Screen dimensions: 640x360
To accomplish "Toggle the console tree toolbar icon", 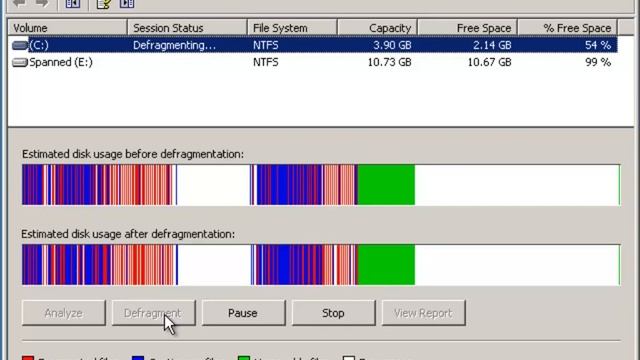I will 73,4.
